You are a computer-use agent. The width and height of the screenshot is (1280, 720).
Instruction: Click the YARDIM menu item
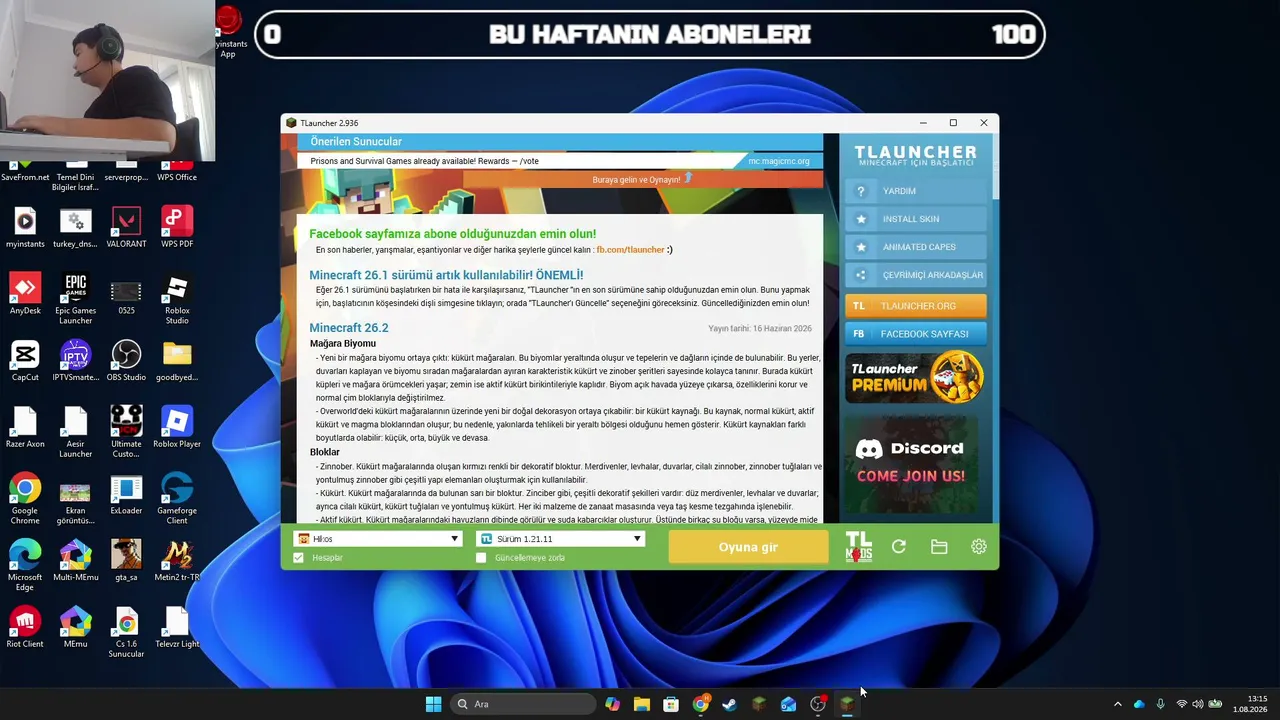[916, 191]
